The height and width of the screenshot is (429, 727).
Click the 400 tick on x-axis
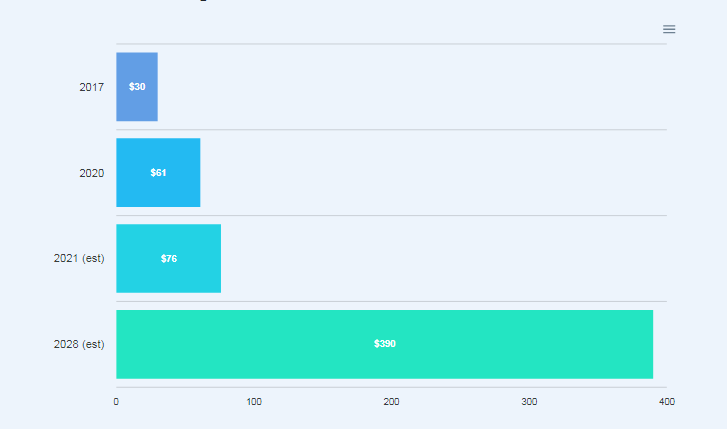[x=667, y=402]
